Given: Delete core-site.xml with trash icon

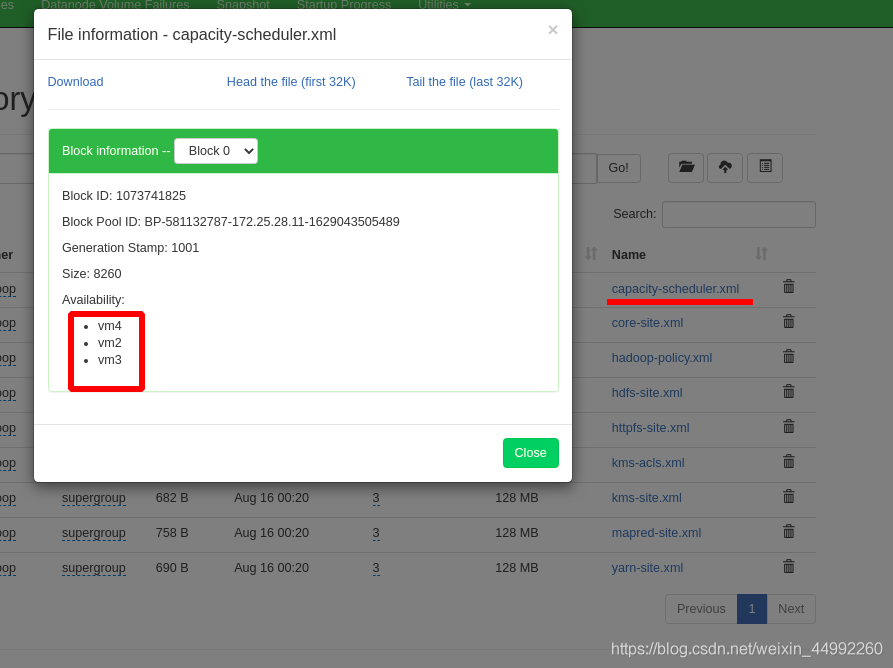Looking at the screenshot, I should [789, 322].
